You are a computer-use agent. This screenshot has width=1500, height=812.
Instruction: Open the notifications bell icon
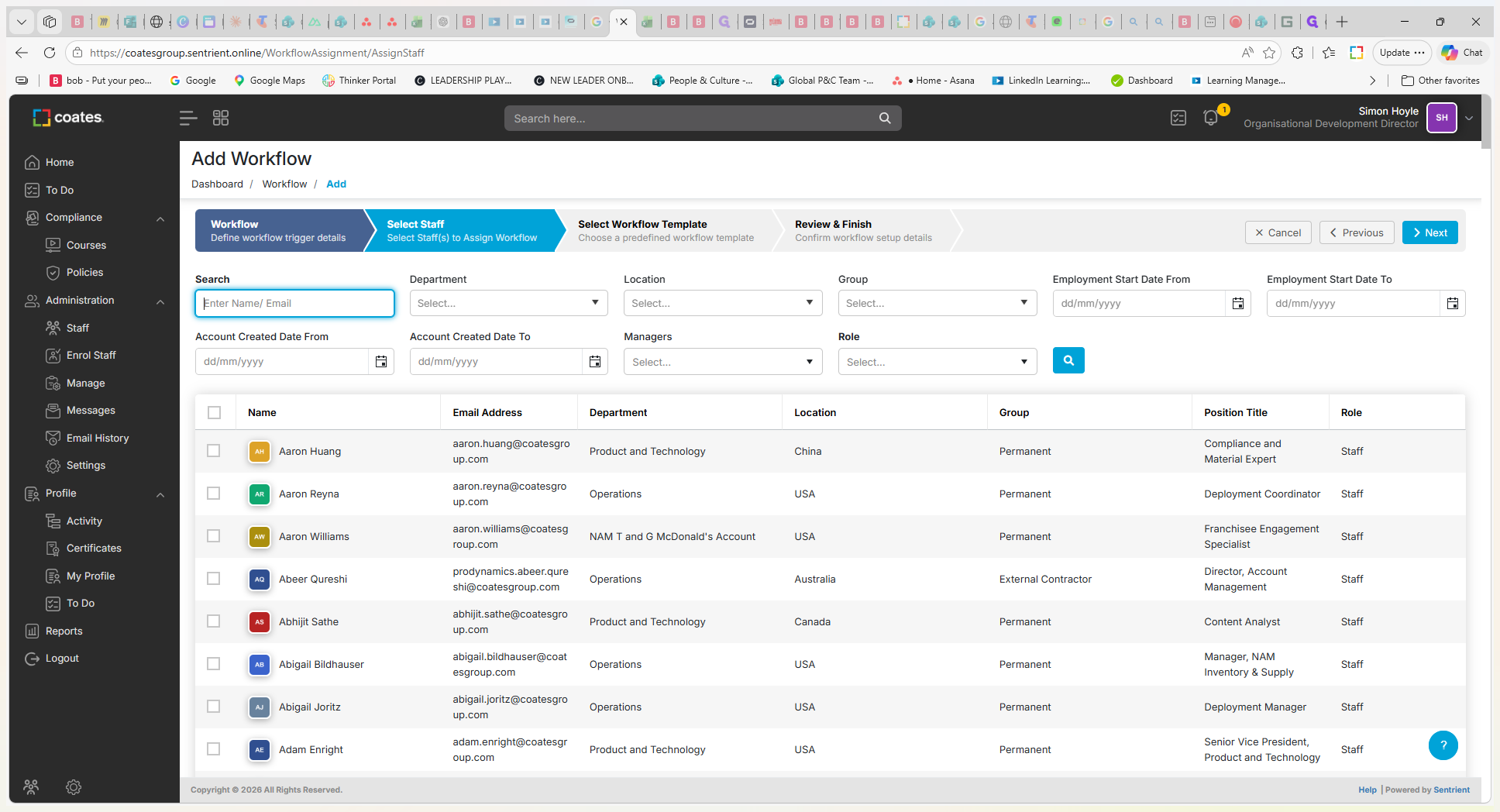(1211, 118)
